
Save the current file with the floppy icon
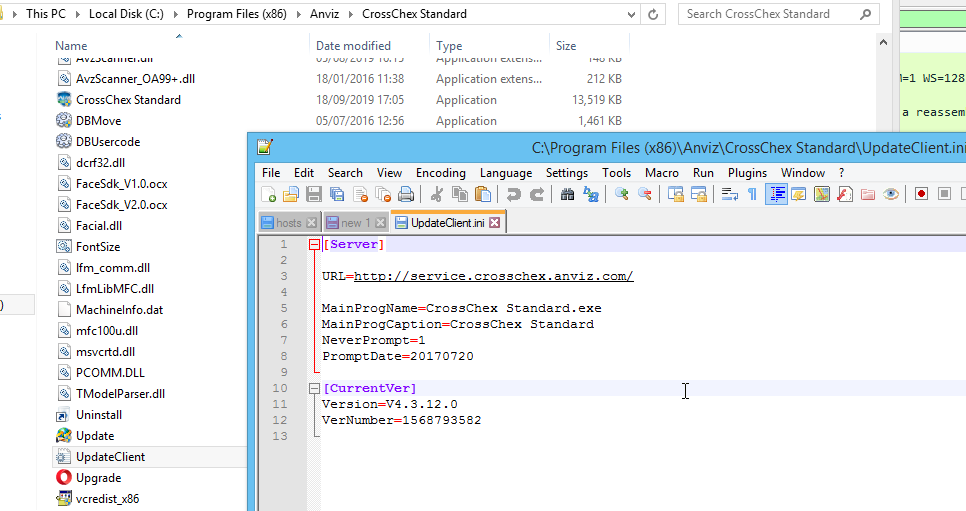coord(314,195)
